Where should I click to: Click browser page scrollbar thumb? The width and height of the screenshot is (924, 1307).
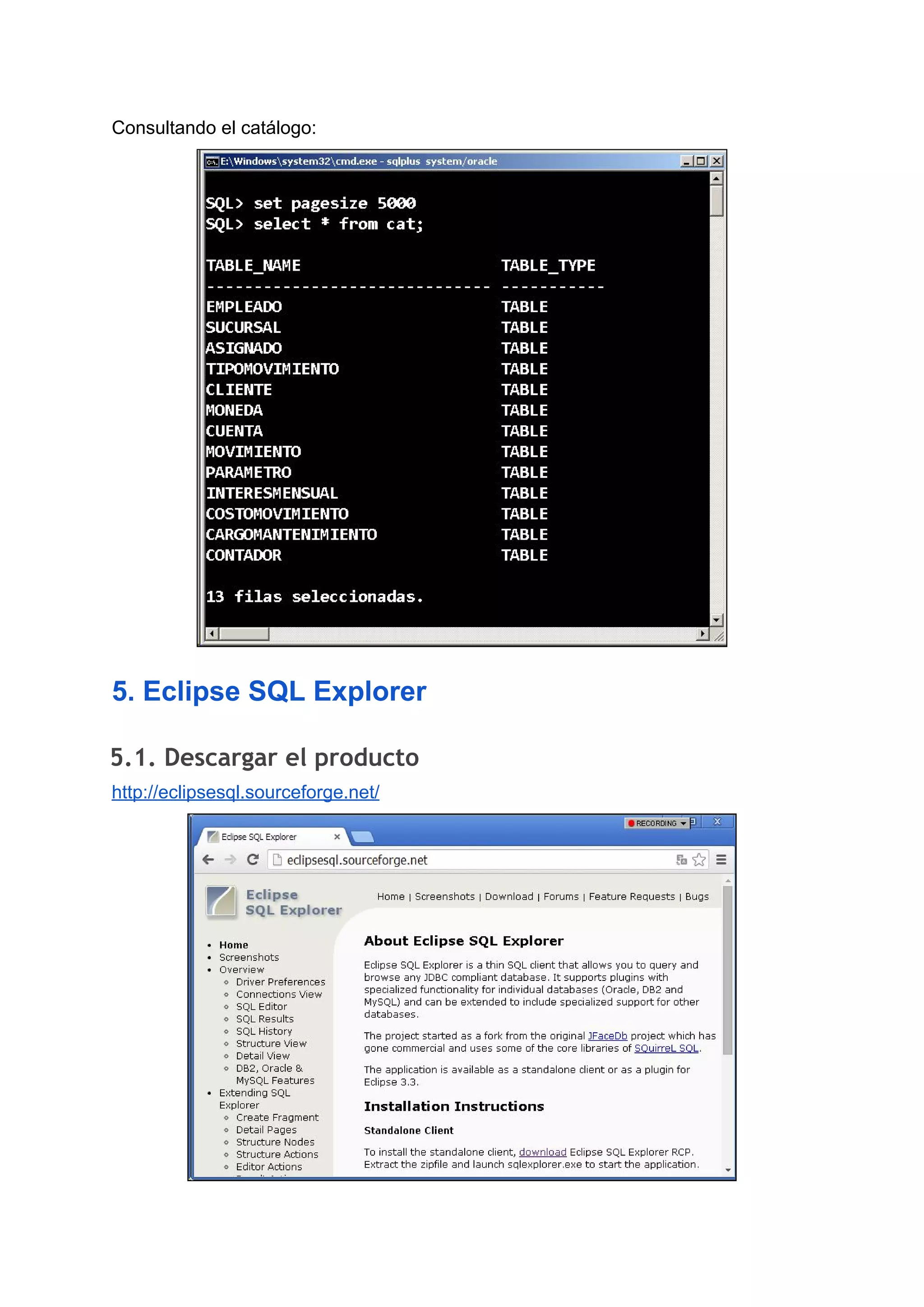pyautogui.click(x=728, y=970)
